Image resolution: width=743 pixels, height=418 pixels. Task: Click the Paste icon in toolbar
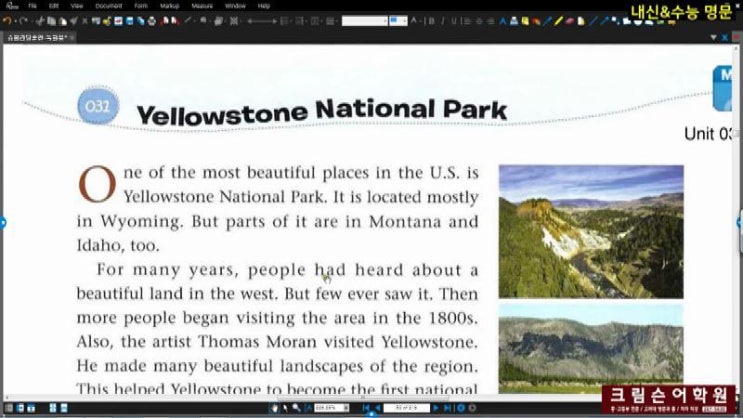pos(63,21)
